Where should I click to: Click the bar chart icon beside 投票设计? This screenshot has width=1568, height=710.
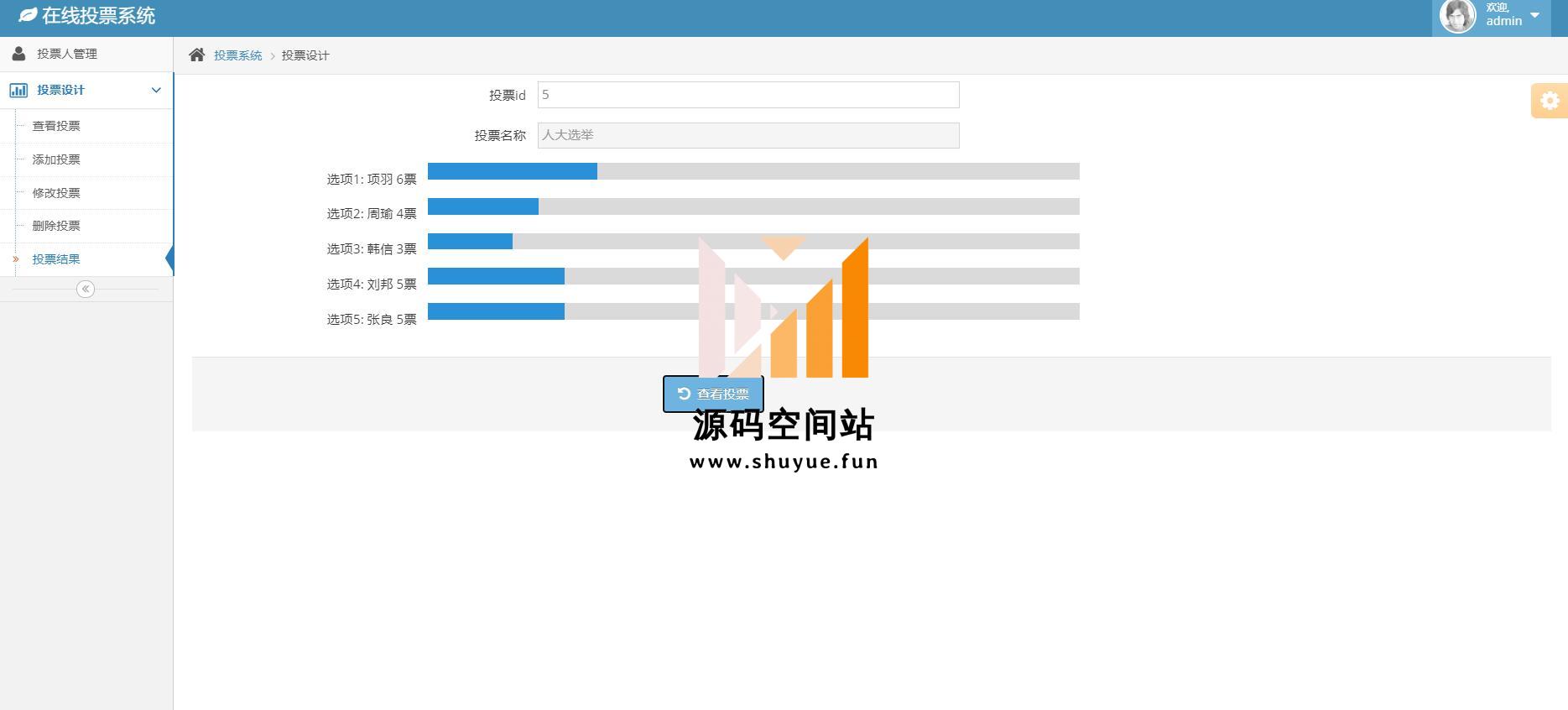tap(18, 90)
